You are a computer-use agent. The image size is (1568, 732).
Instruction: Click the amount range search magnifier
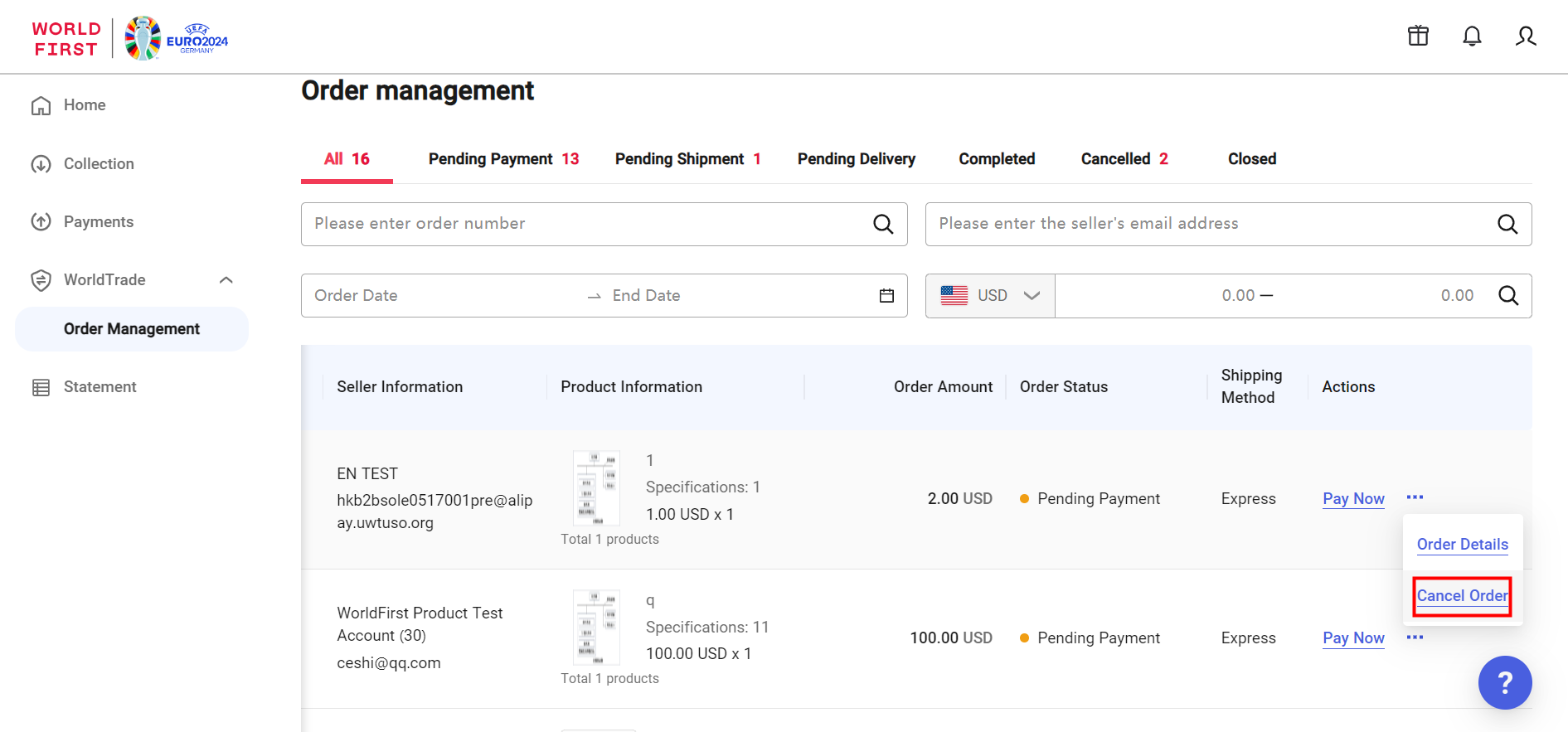pos(1508,296)
